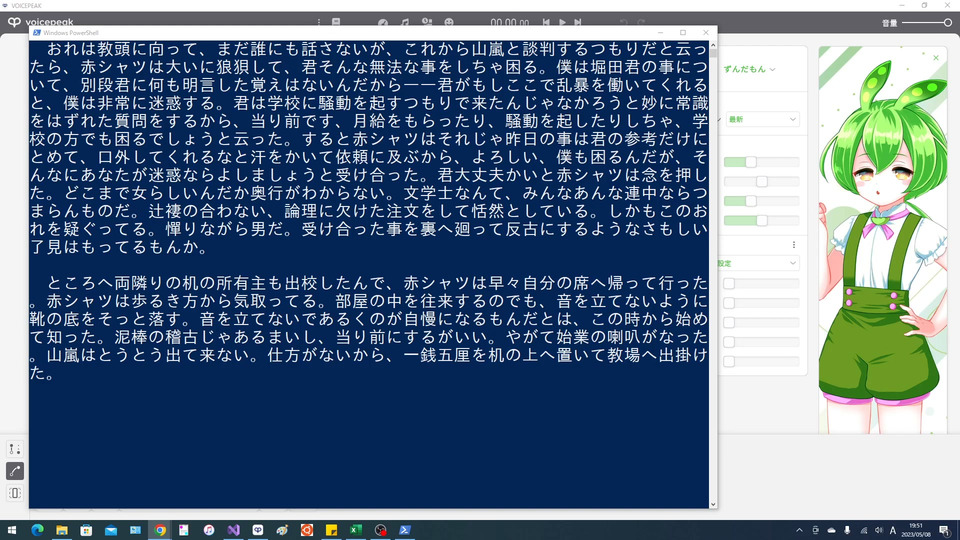The height and width of the screenshot is (540, 960).
Task: Open the Windows Start menu
Action: point(12,530)
